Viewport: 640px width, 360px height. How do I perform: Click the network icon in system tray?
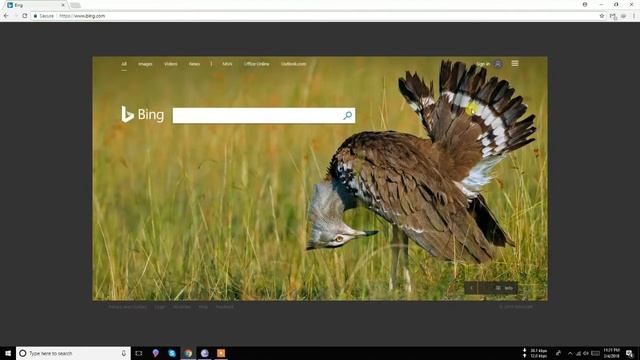[x=578, y=353]
